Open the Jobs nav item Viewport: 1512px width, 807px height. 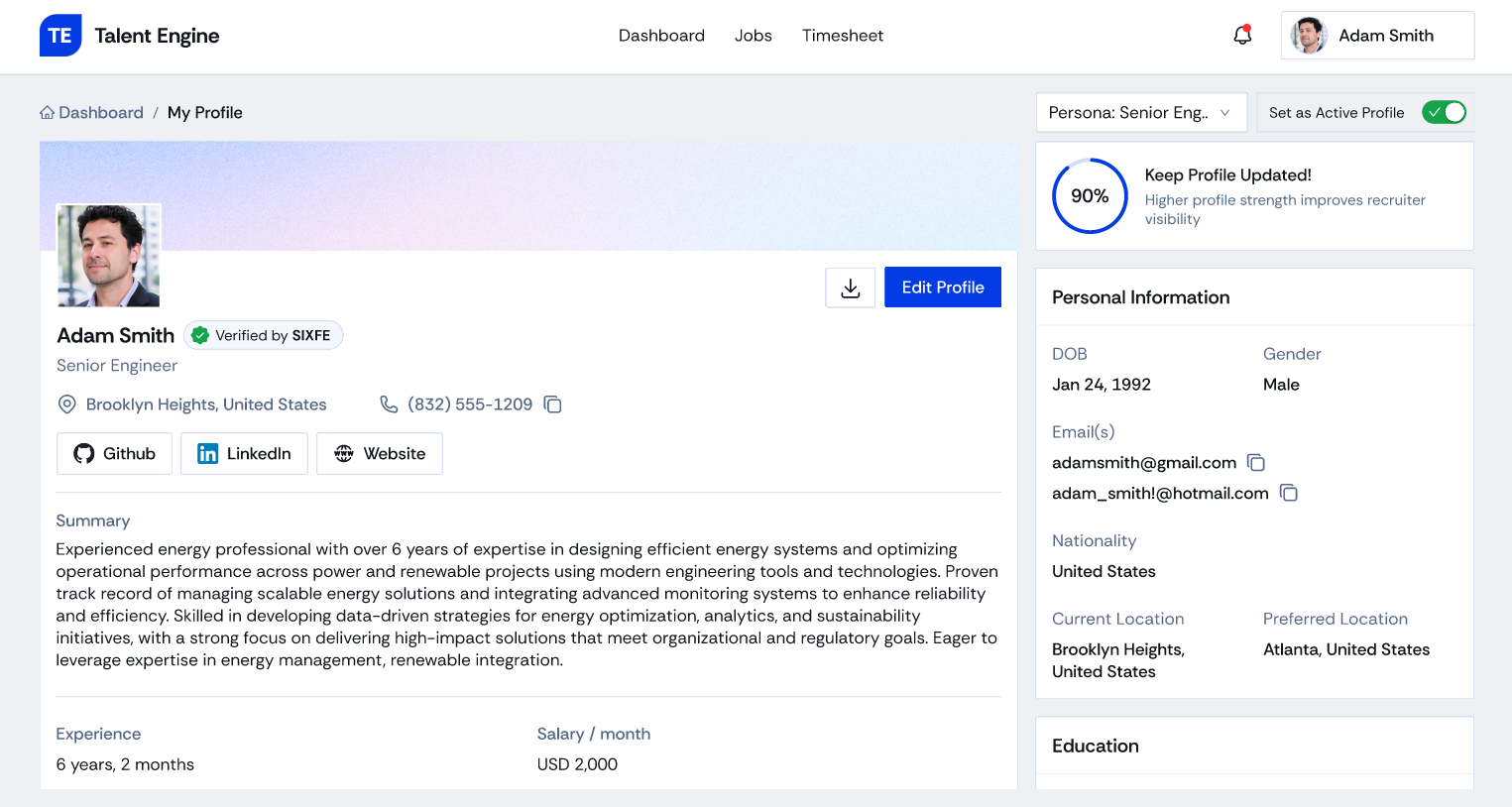754,36
